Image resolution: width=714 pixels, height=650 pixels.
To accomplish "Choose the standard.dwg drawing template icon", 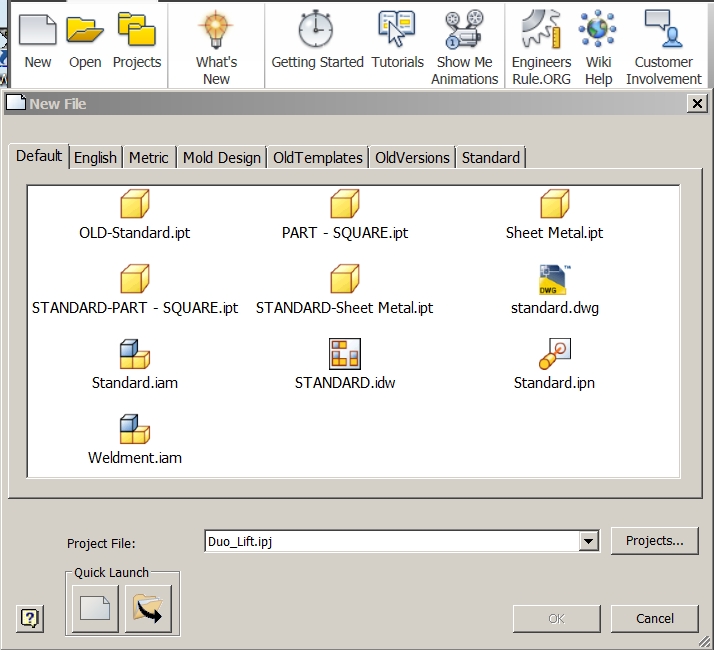I will pos(555,280).
